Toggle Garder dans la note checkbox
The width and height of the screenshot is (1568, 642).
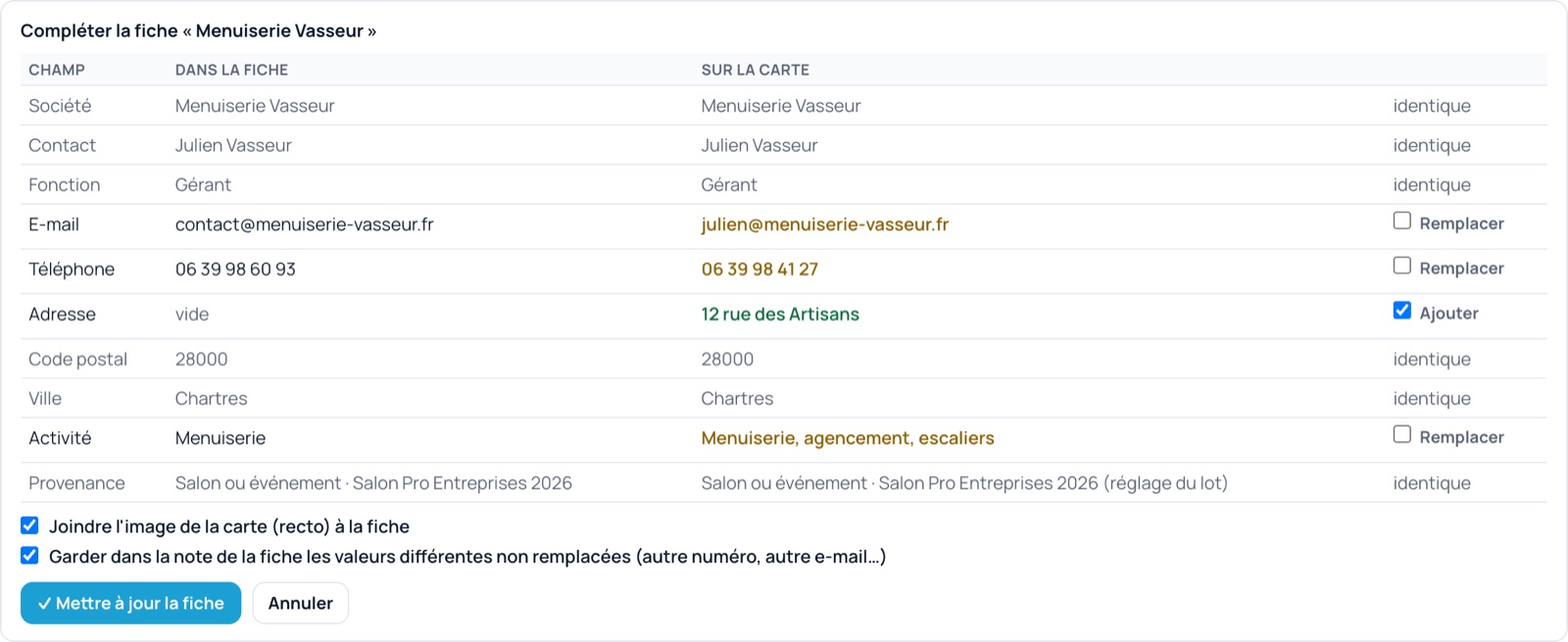click(x=30, y=556)
